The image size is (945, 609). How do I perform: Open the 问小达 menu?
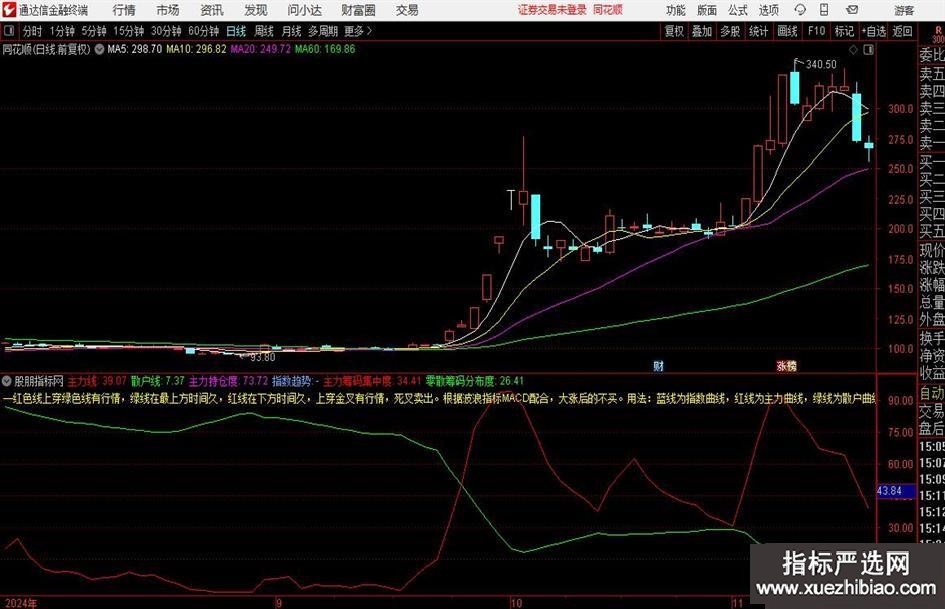[x=304, y=10]
